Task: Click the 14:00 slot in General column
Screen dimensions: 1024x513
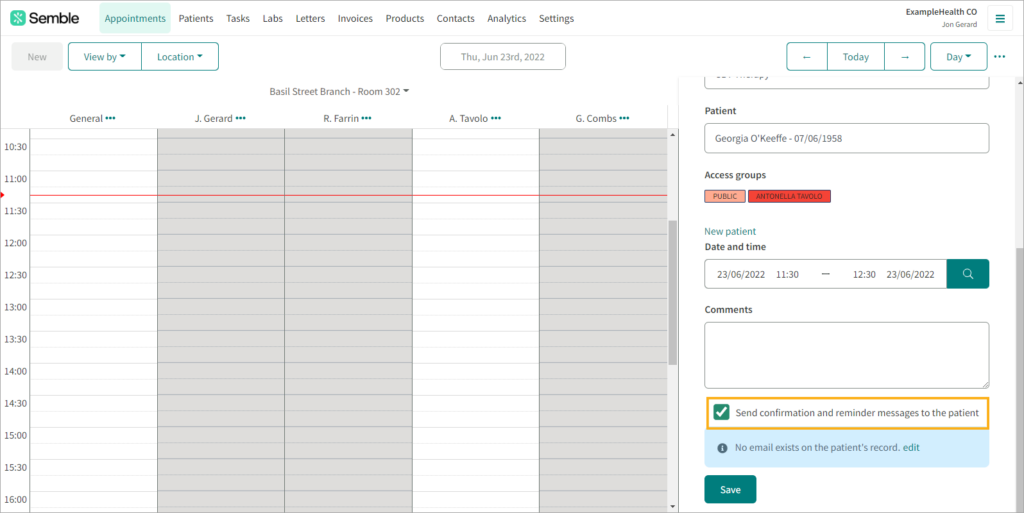Action: pos(93,371)
